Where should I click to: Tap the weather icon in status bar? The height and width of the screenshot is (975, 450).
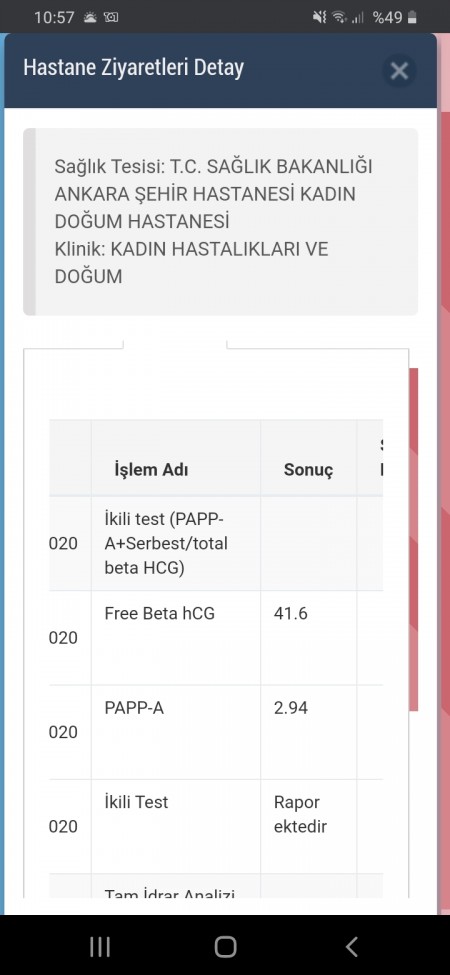point(90,17)
